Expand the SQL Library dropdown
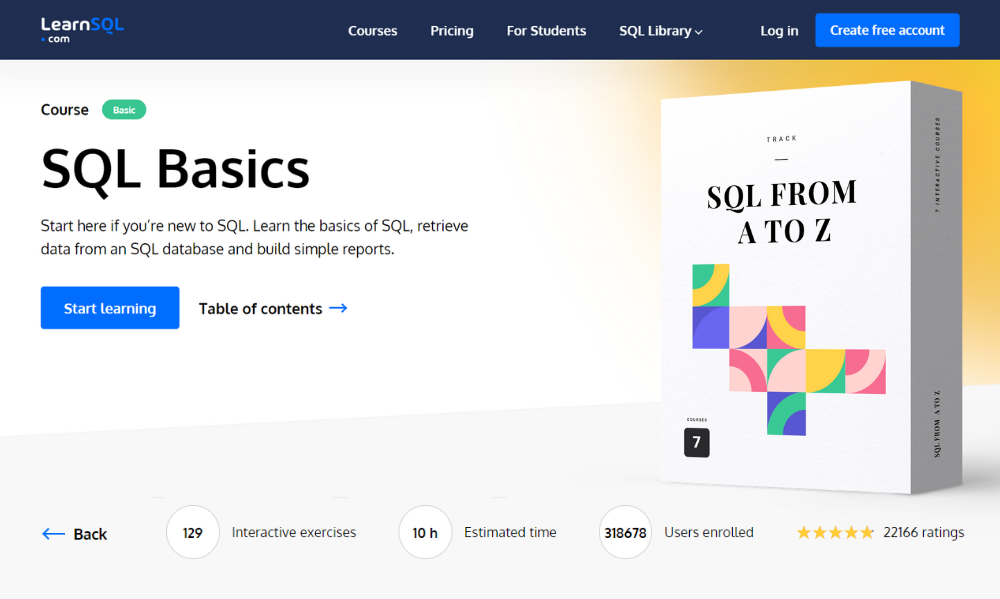1000x599 pixels. [661, 31]
